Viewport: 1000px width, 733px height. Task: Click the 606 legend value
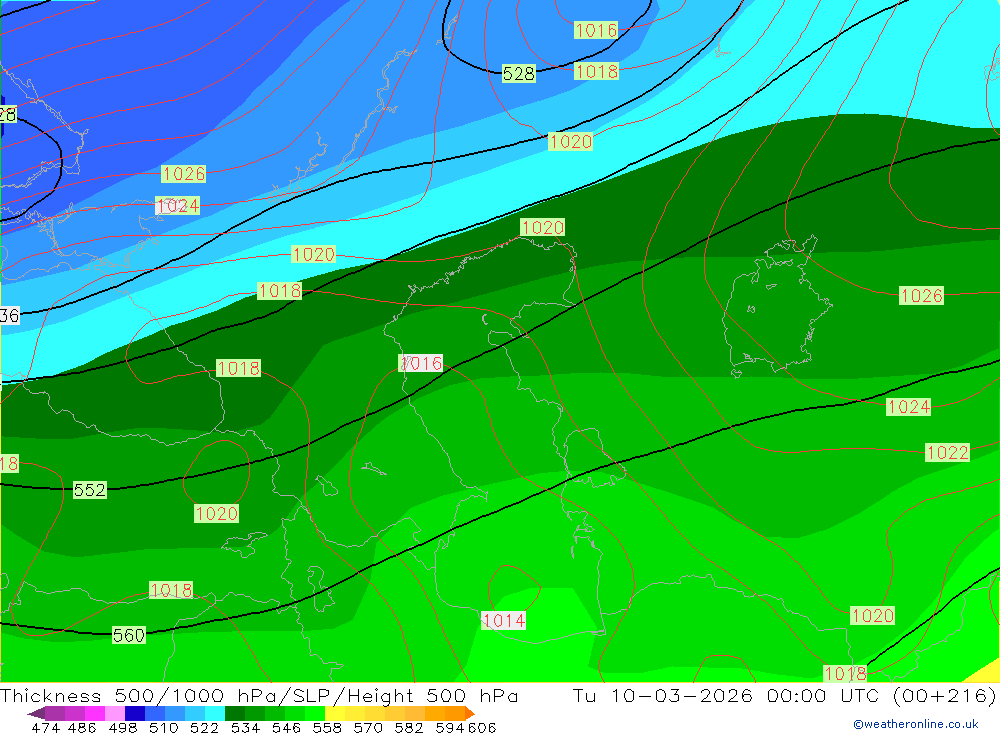[x=482, y=727]
